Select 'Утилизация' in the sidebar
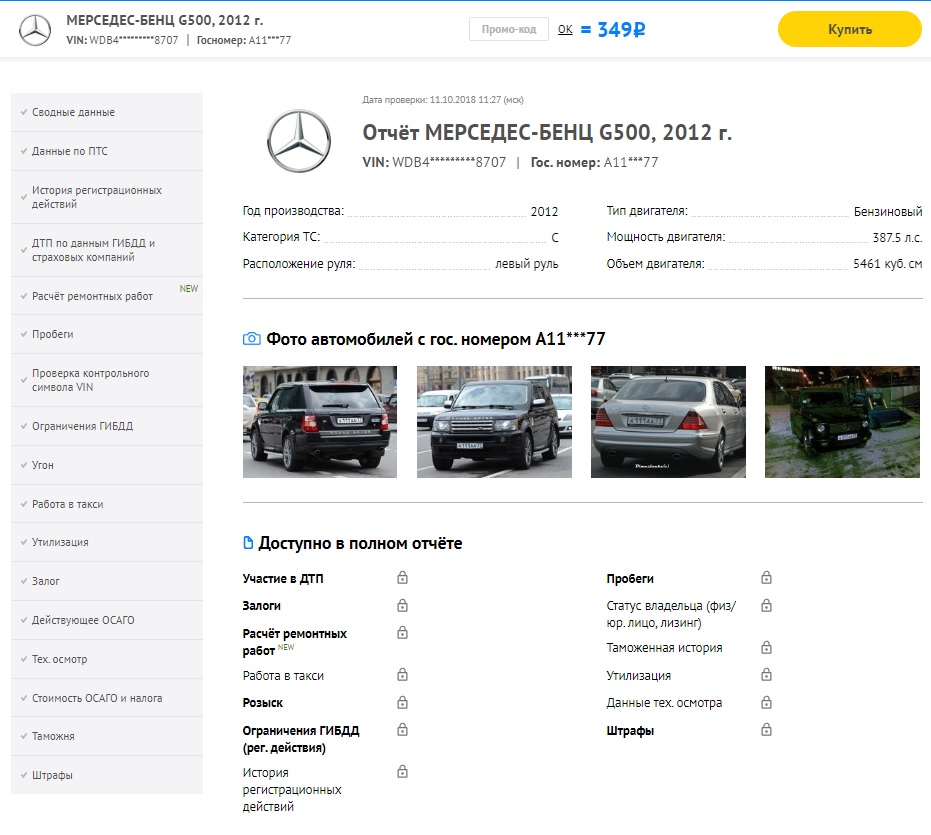The width and height of the screenshot is (931, 835). [x=107, y=542]
